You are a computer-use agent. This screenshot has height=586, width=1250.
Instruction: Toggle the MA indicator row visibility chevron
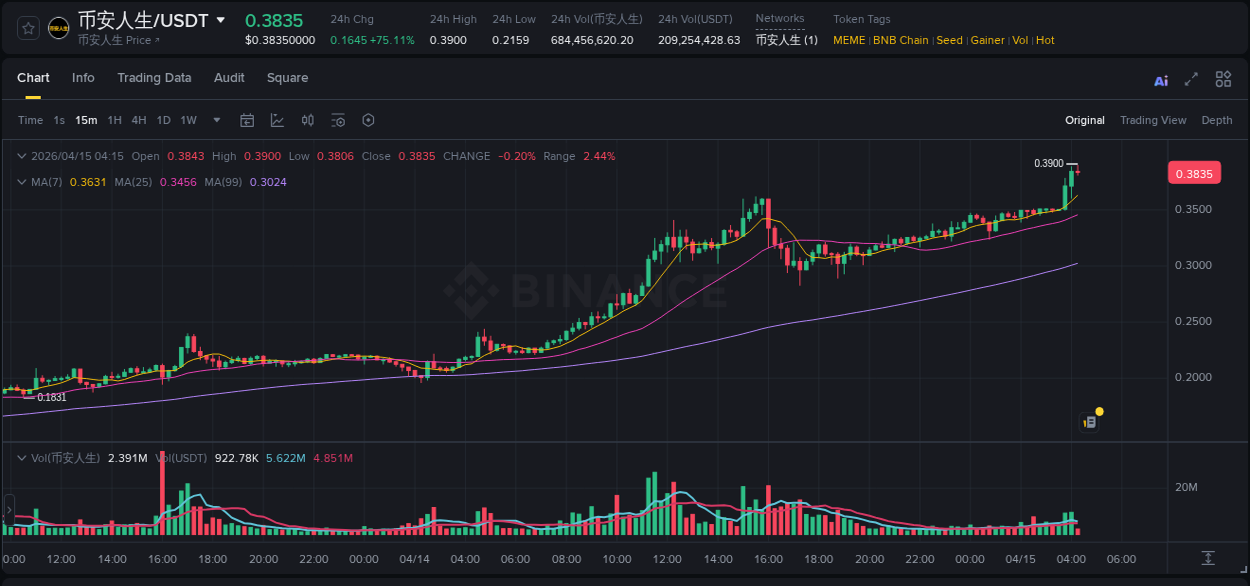[21, 182]
